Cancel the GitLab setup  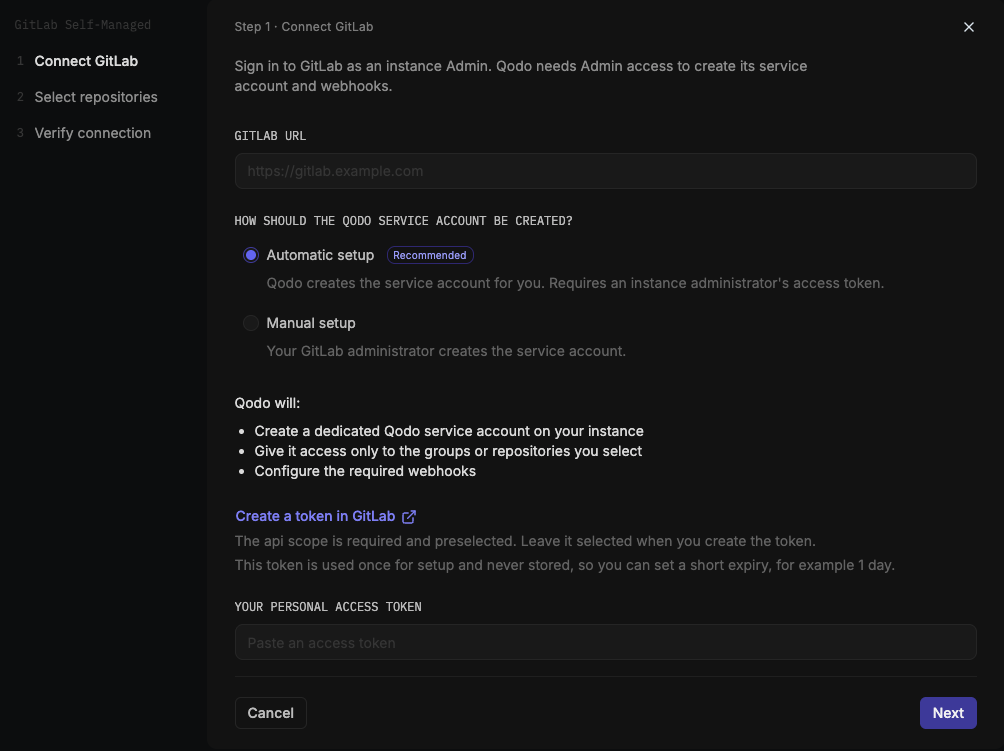[x=270, y=713]
